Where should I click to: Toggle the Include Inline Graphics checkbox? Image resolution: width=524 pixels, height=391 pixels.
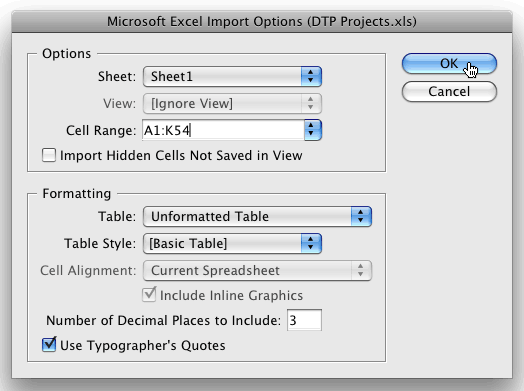pos(149,295)
